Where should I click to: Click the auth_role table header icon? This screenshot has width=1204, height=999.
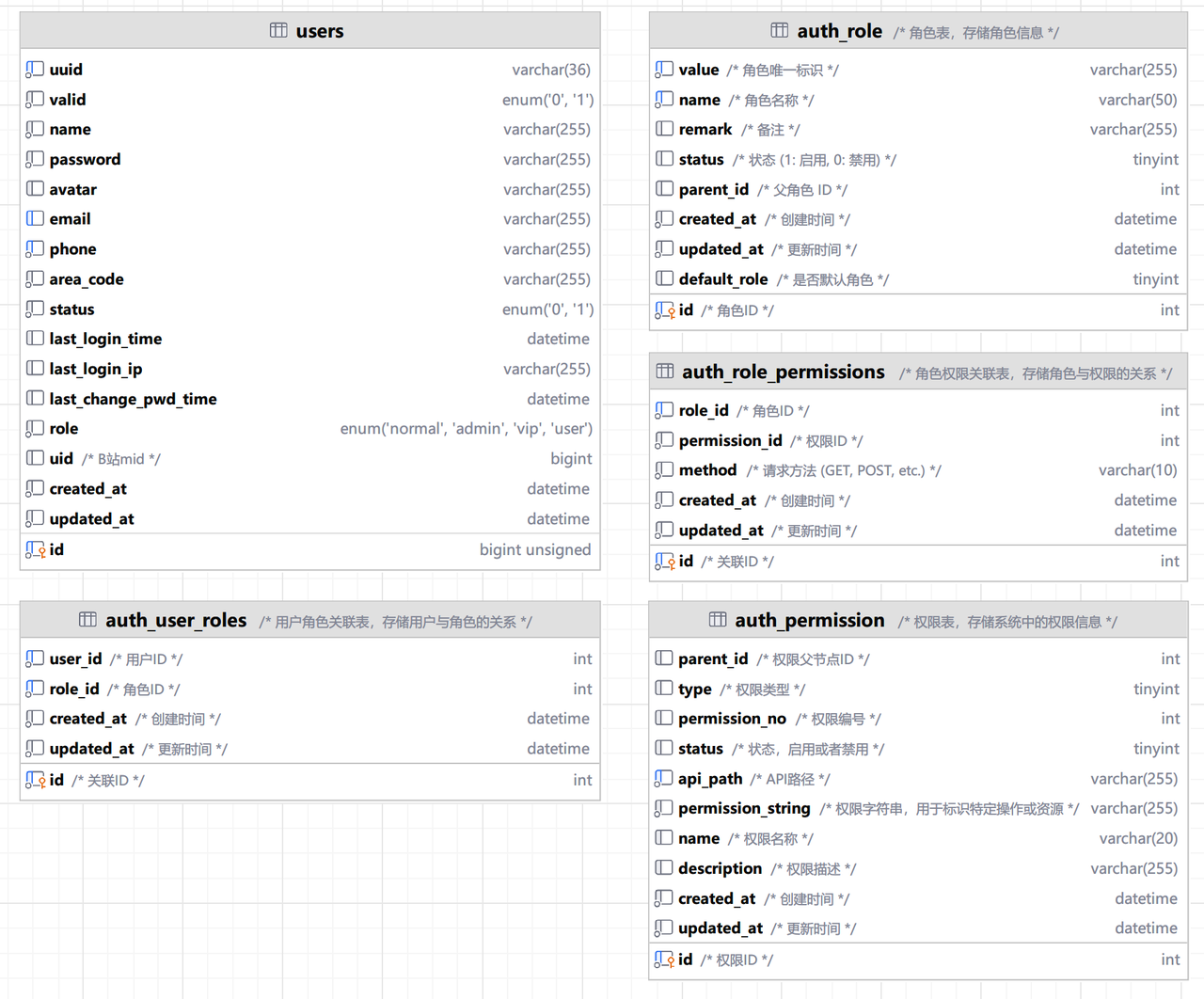pos(779,30)
